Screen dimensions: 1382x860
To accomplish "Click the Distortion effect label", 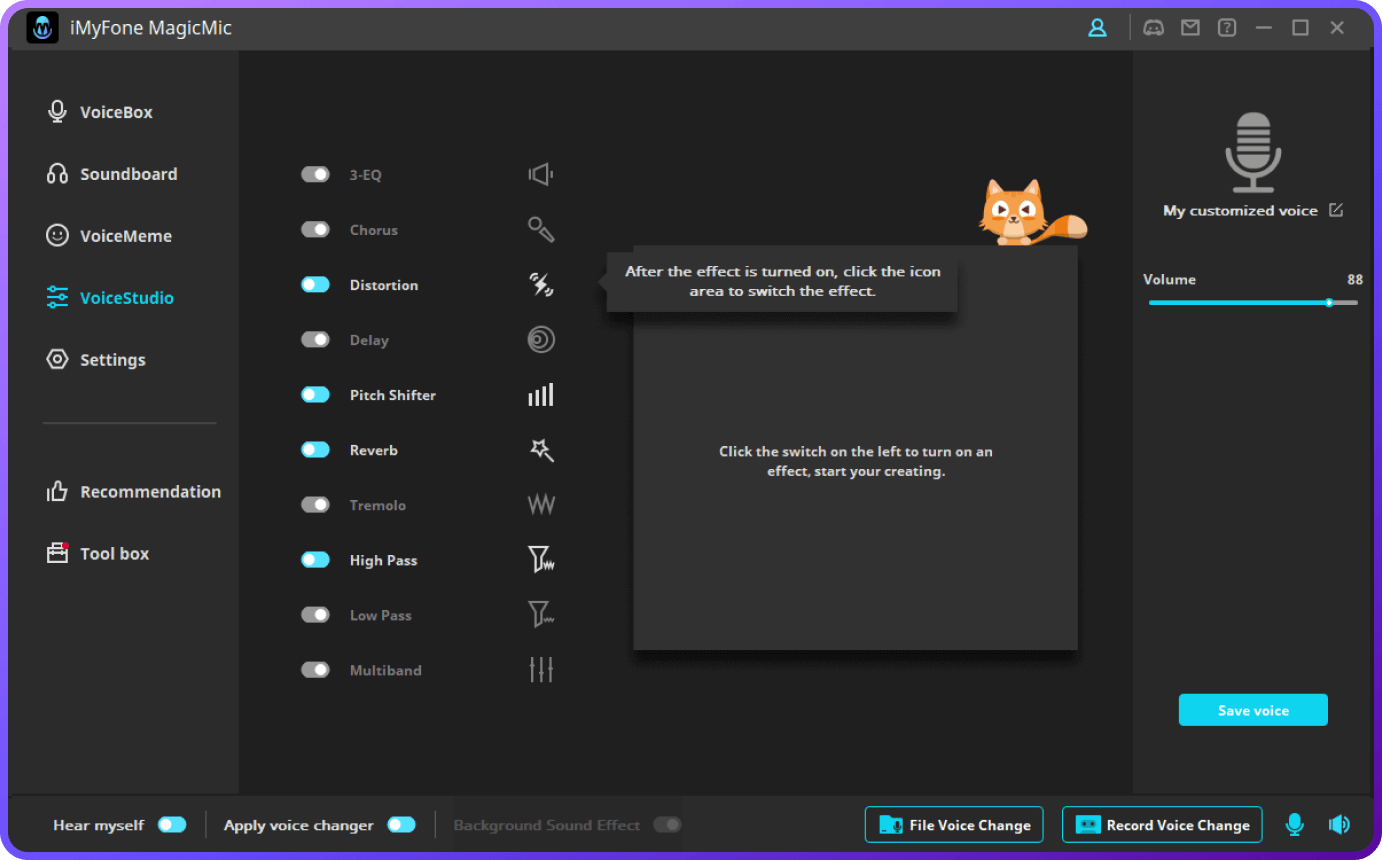I will 384,285.
